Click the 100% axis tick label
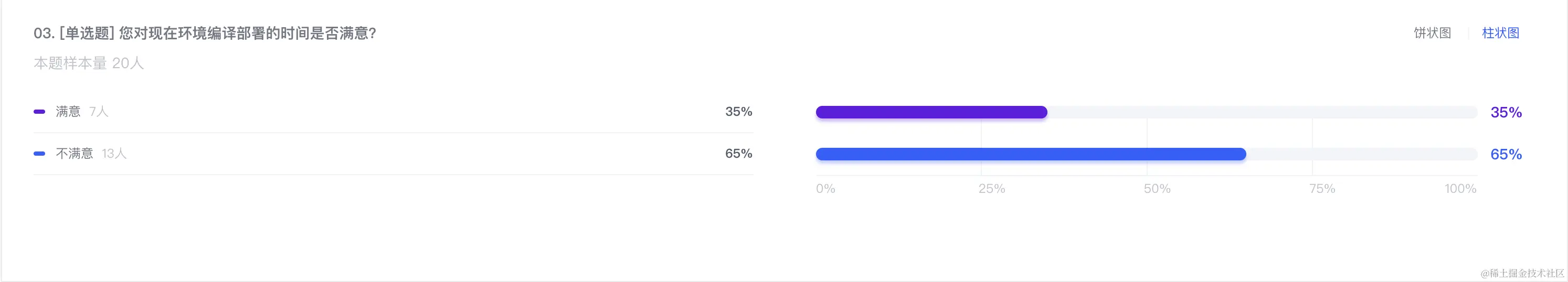 click(1460, 189)
